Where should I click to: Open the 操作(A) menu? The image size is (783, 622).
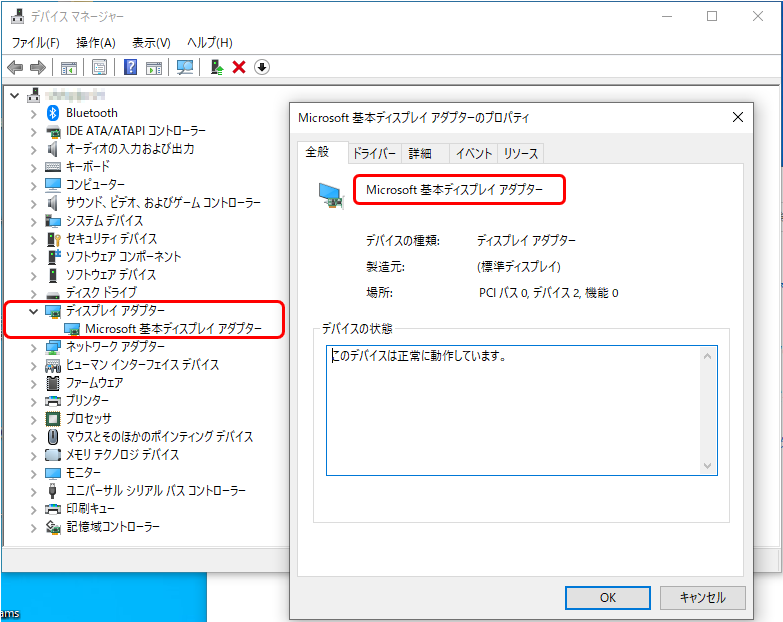[95, 43]
